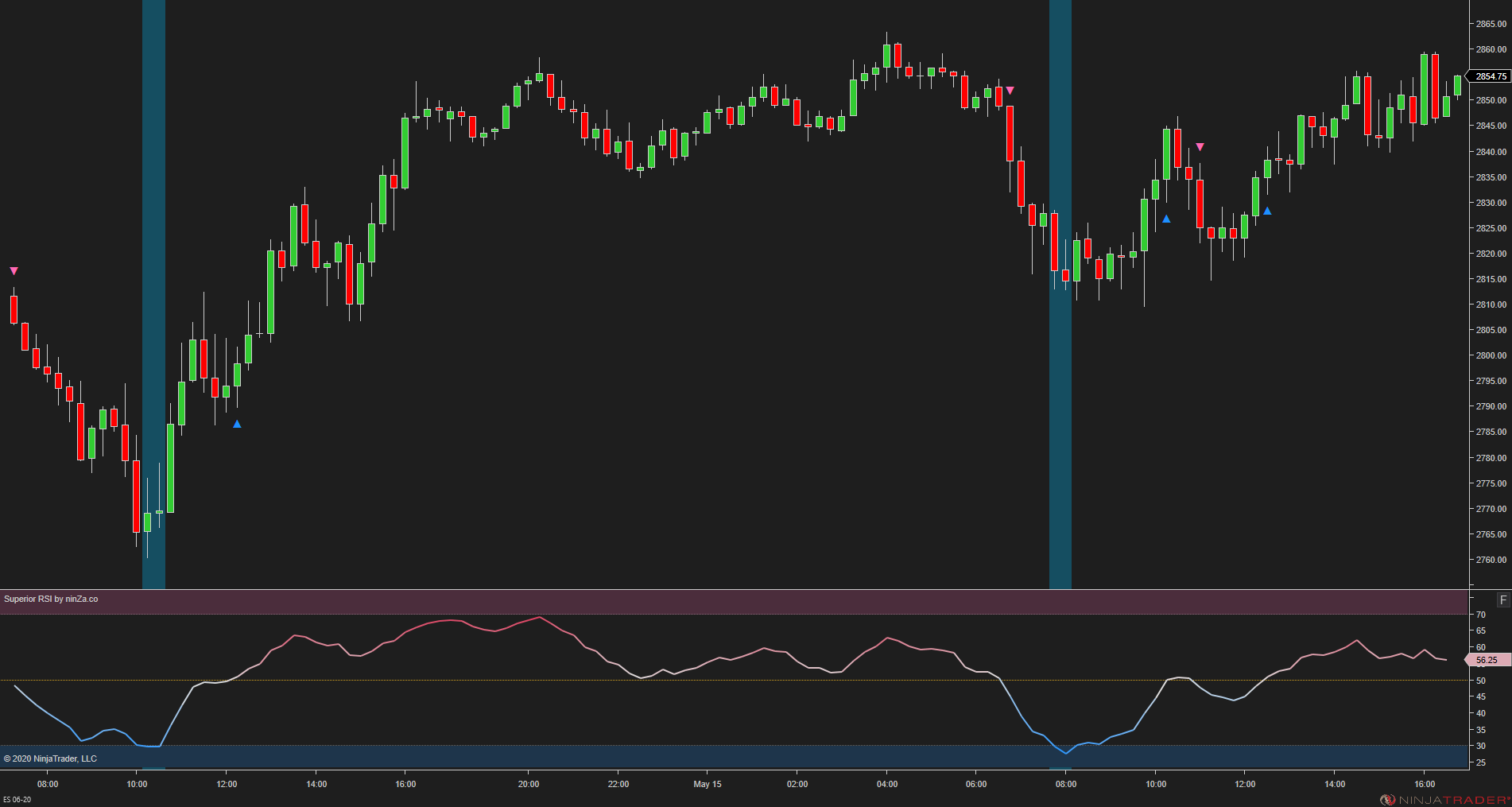Click the pink down-arrow marker near 06:00
The image size is (1512, 807).
(x=1009, y=91)
